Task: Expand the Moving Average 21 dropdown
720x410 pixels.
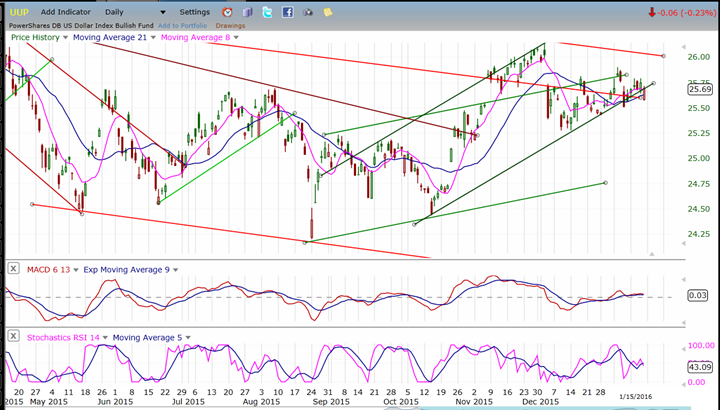Action: (153, 38)
